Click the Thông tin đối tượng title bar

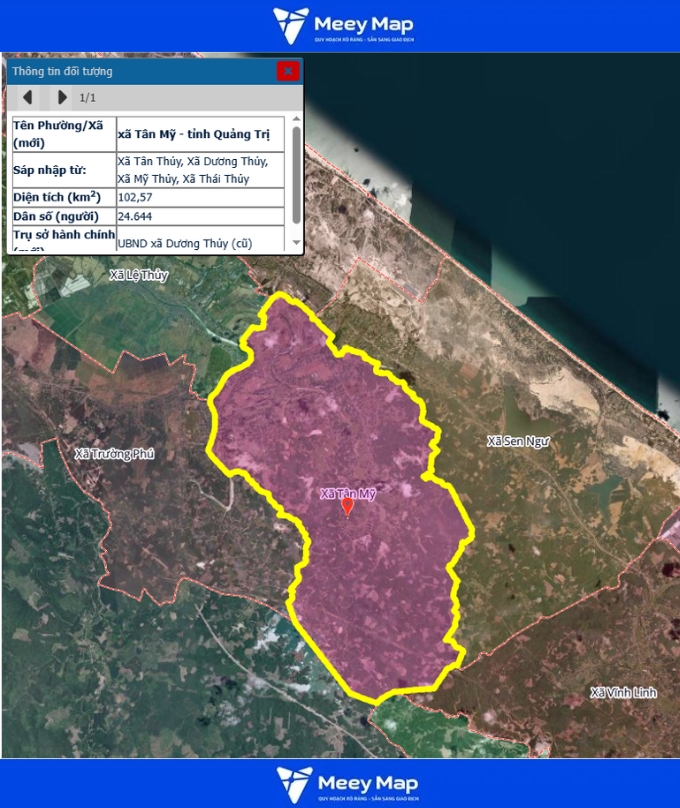coord(140,71)
